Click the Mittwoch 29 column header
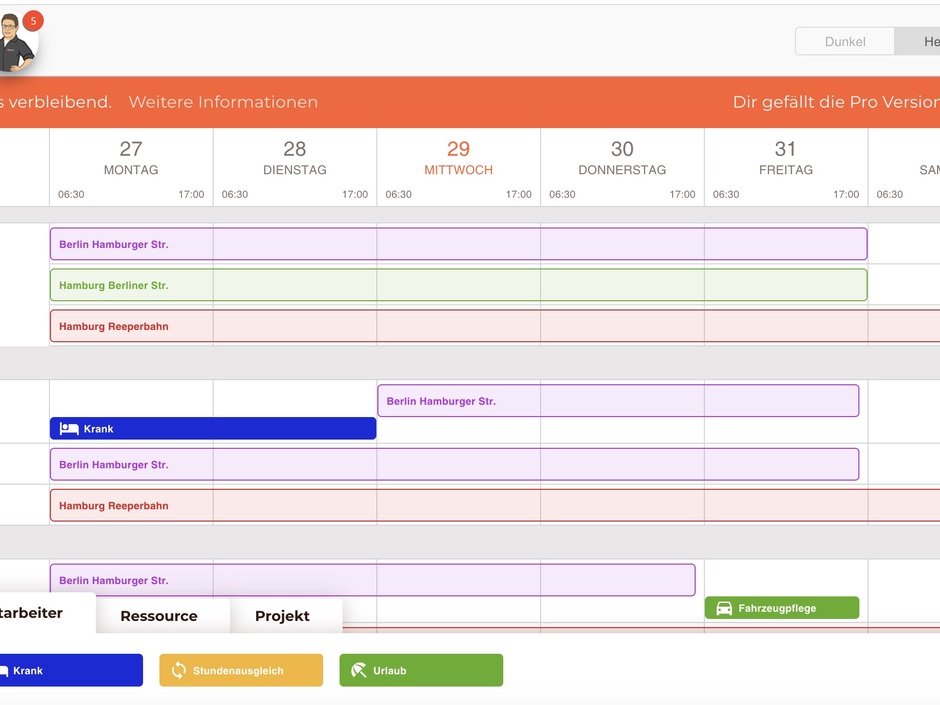Screen dimensions: 940x705 pyautogui.click(x=458, y=160)
